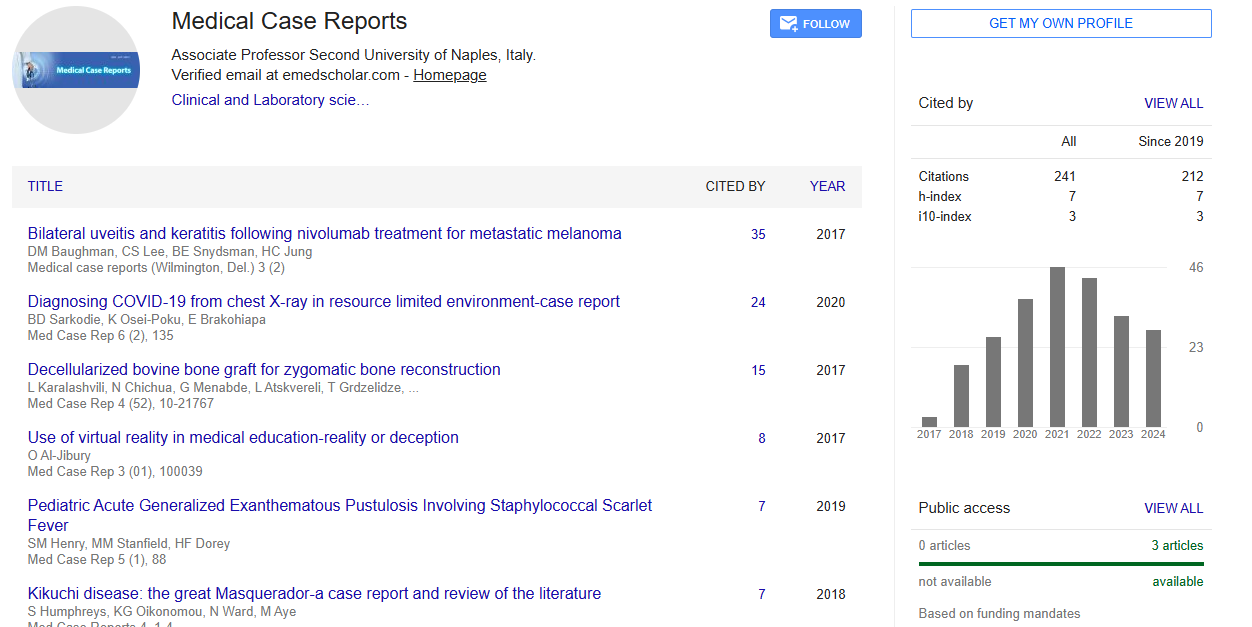Click the citation count 35 for first article
The width and height of the screenshot is (1252, 627).
[x=758, y=234]
